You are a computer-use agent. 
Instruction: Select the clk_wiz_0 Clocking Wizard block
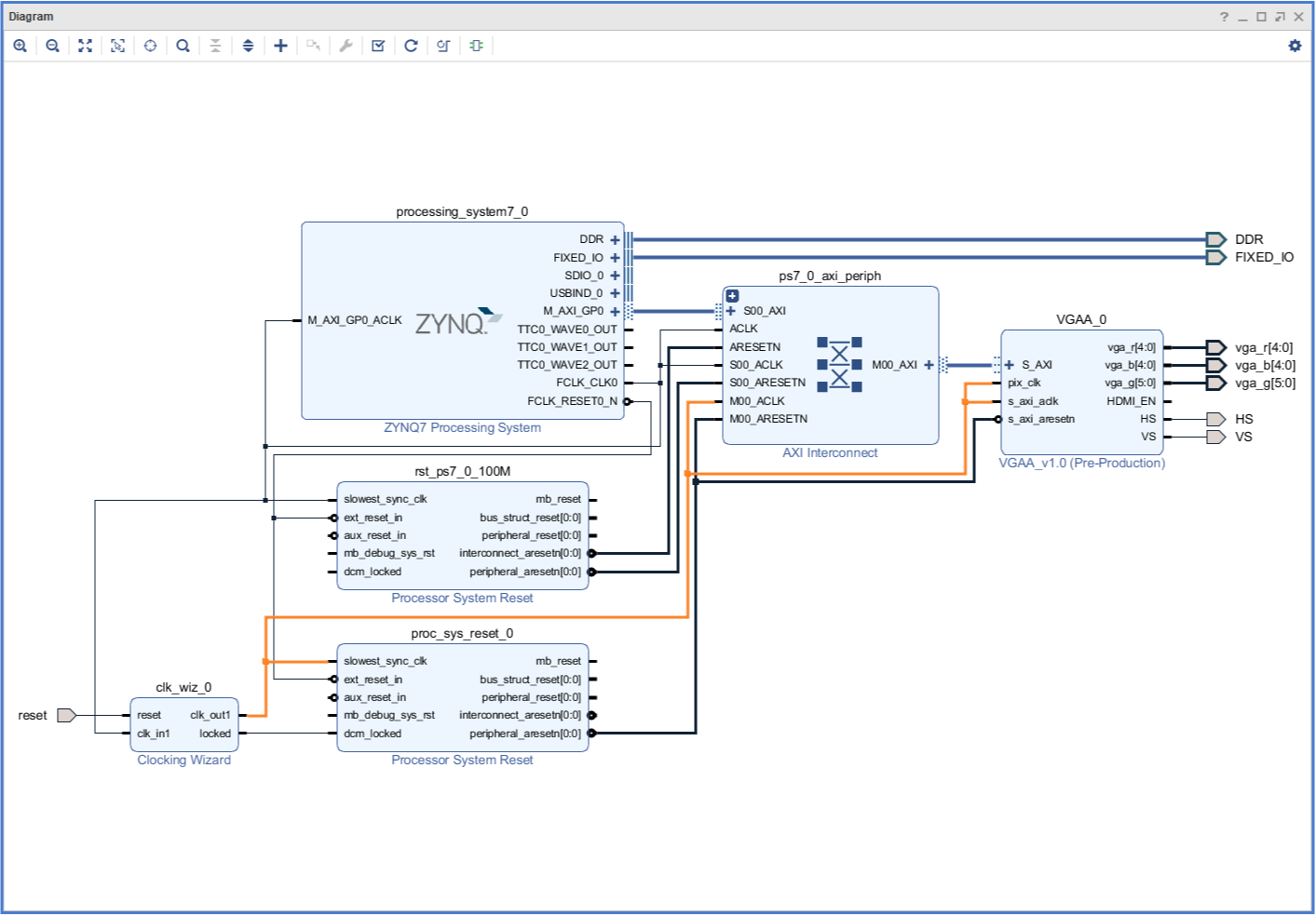[183, 723]
